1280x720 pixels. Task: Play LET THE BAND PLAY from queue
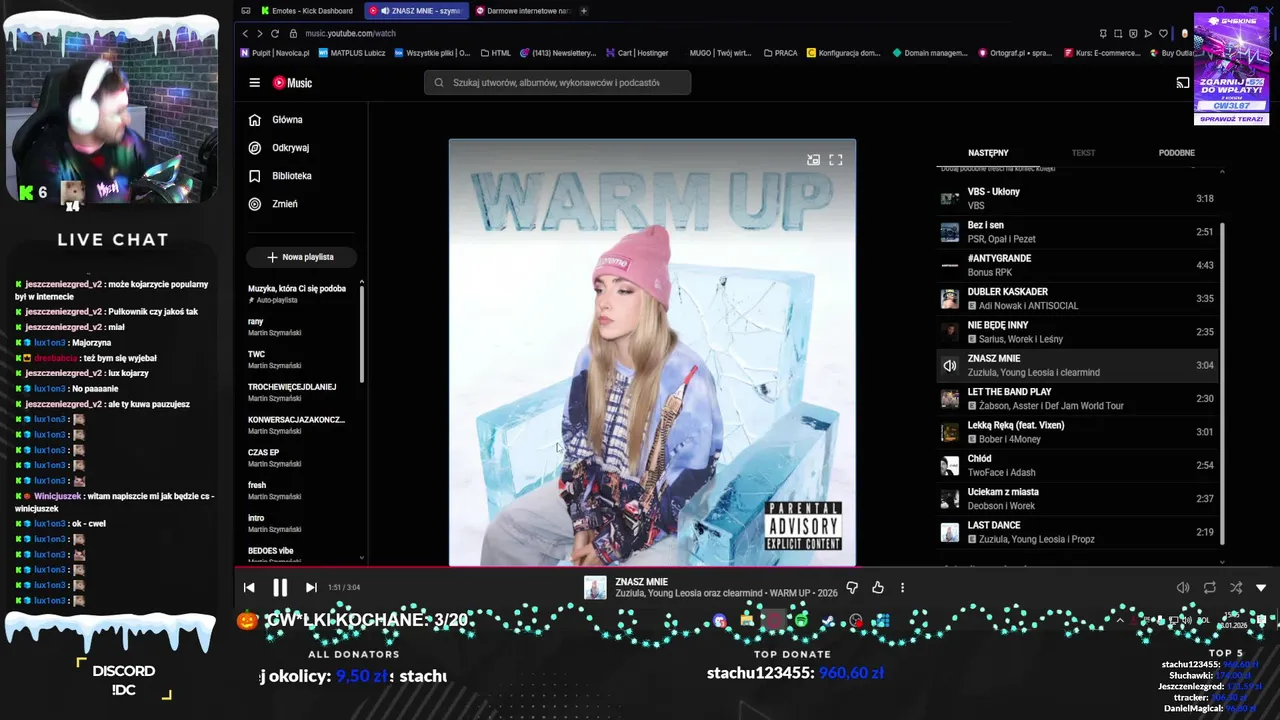(x=1078, y=399)
